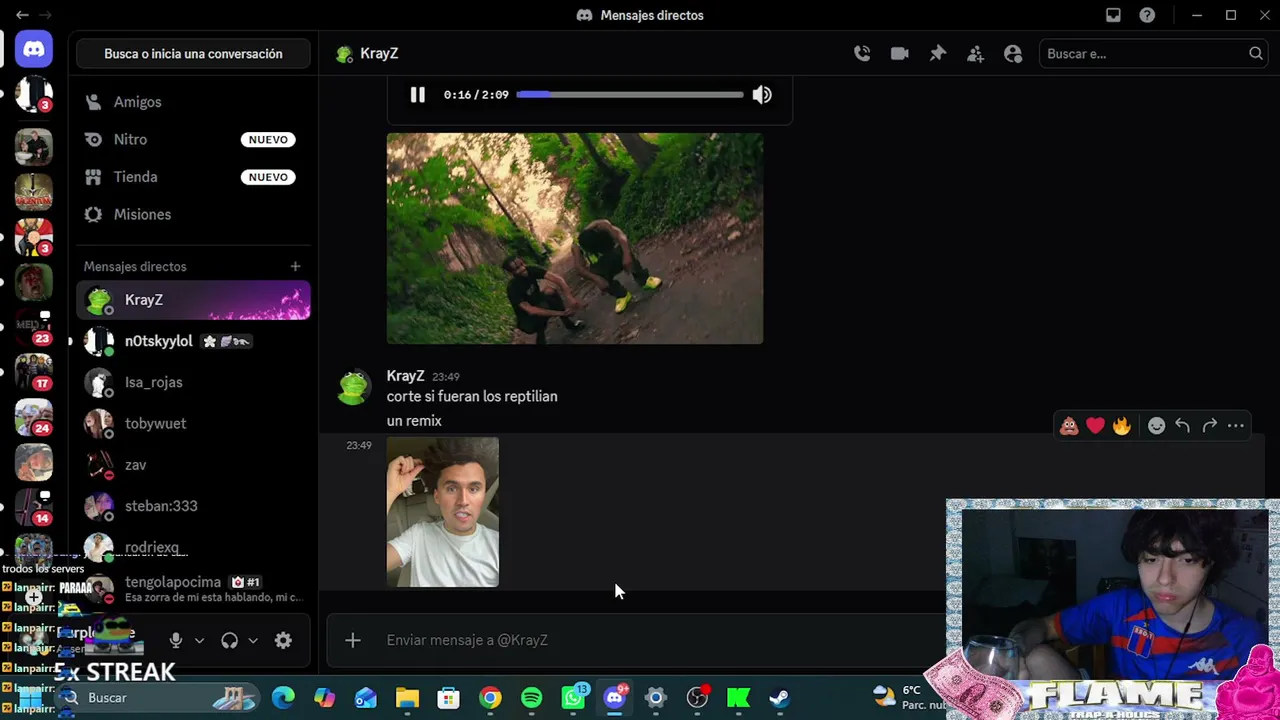Open conversation with tobywuet
The image size is (1280, 720).
(193, 423)
